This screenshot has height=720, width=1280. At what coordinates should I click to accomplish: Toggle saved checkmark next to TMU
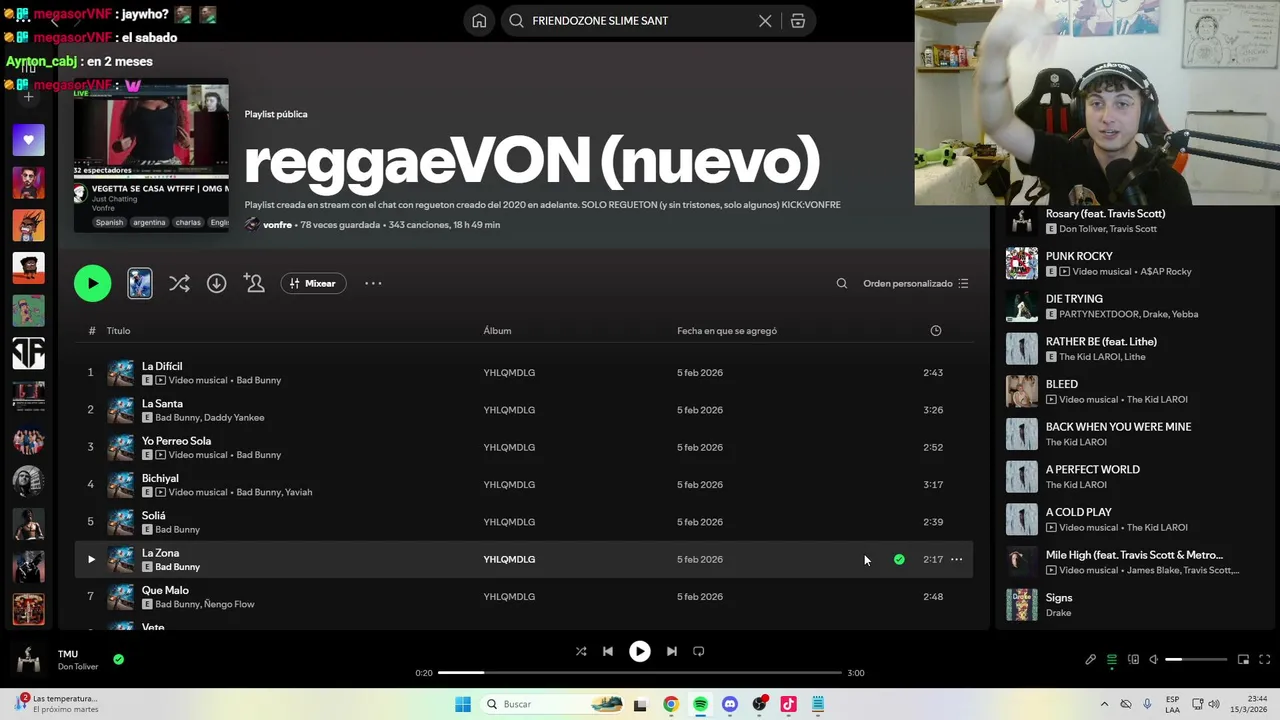(119, 660)
